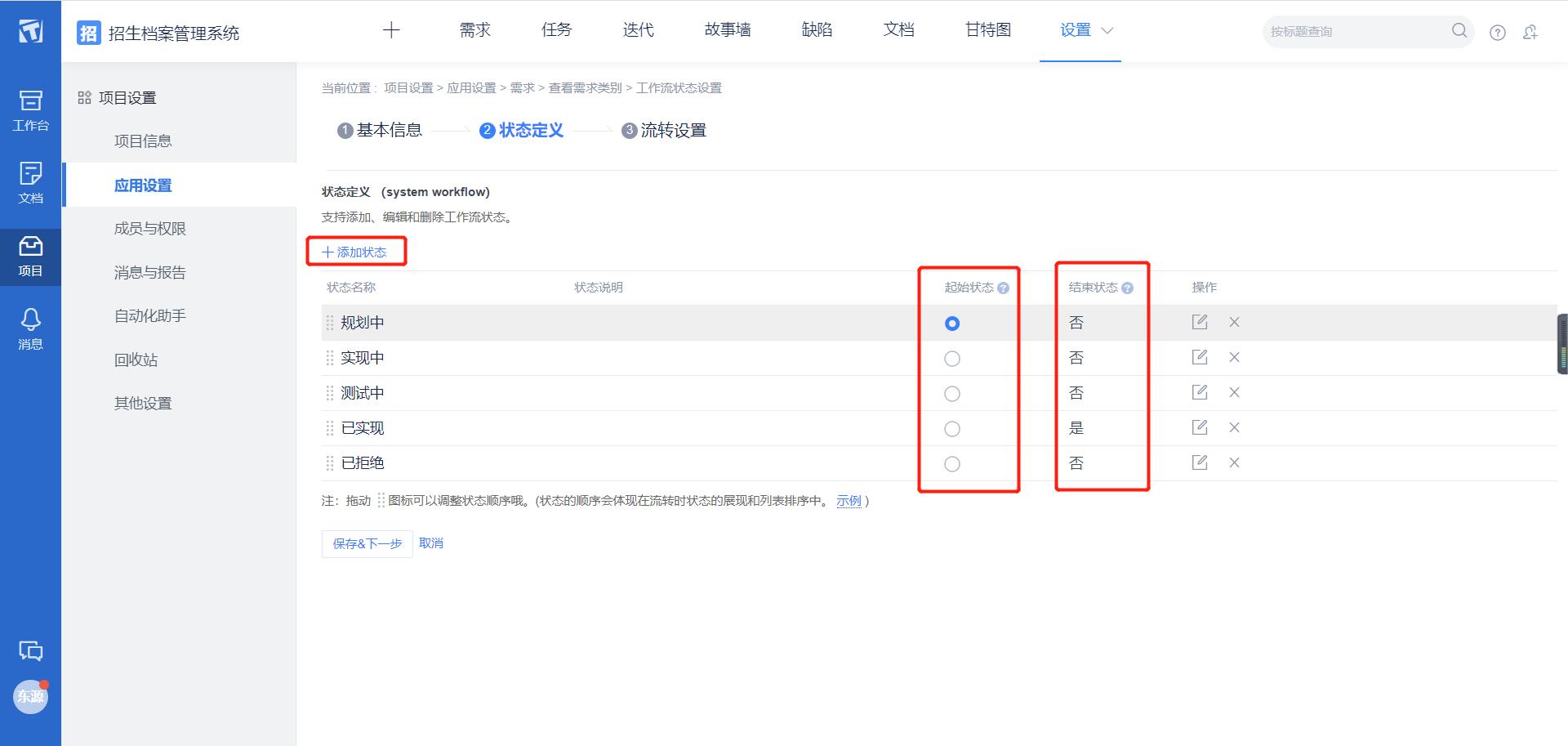Image resolution: width=1568 pixels, height=746 pixels.
Task: Select 实现中 as starting status
Action: click(x=952, y=359)
